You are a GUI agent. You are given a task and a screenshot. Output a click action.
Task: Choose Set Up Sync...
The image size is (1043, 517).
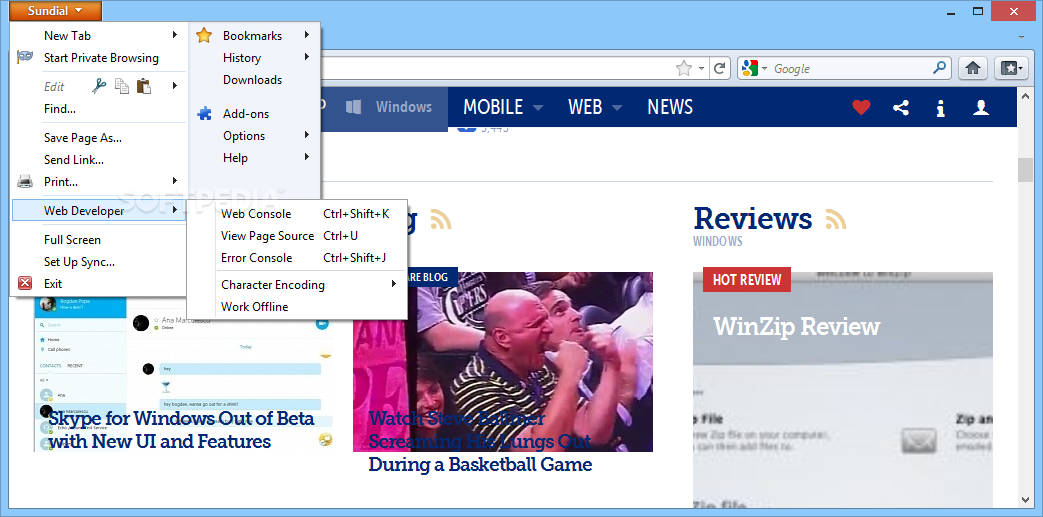click(x=99, y=261)
